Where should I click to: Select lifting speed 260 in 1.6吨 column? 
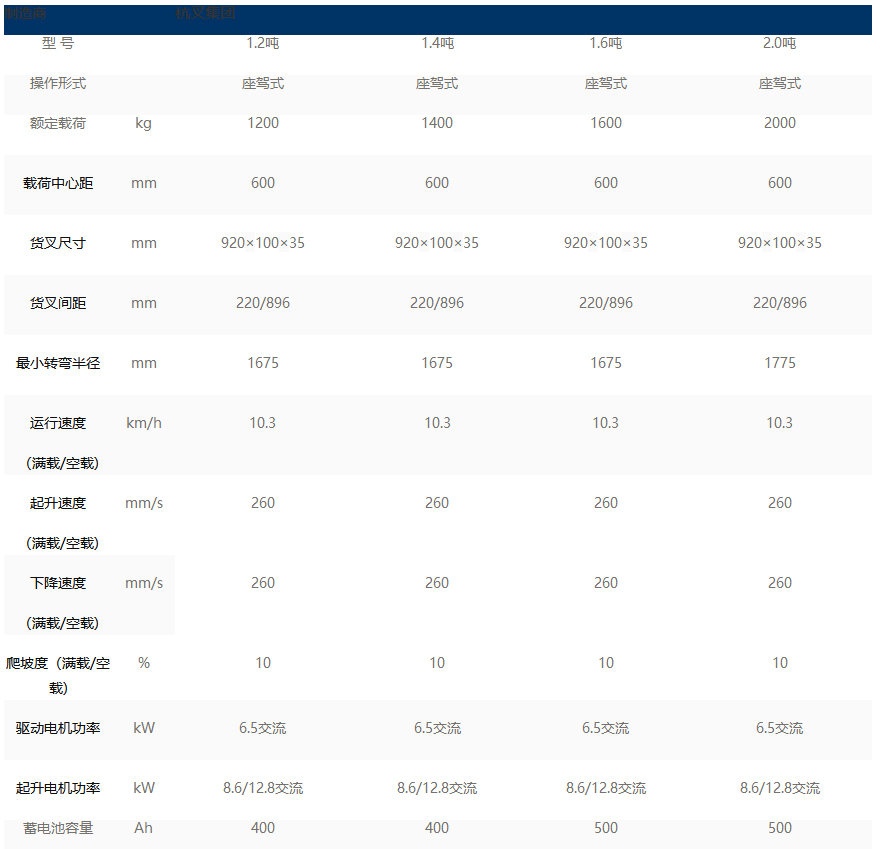click(x=606, y=503)
